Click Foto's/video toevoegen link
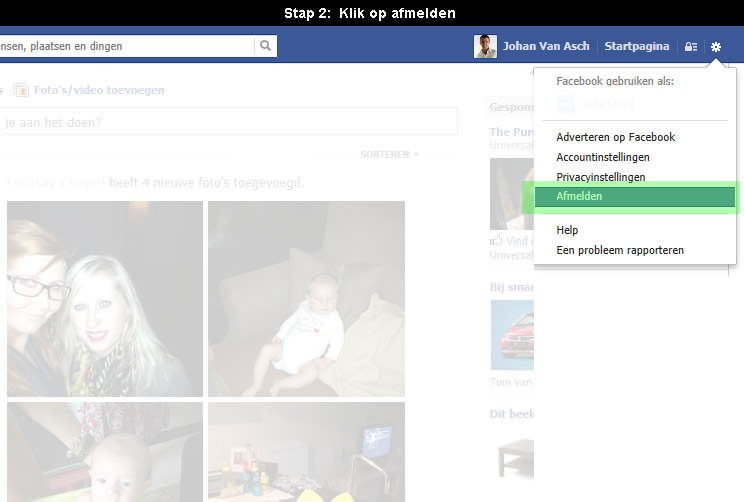744x502 pixels. pyautogui.click(x=99, y=90)
